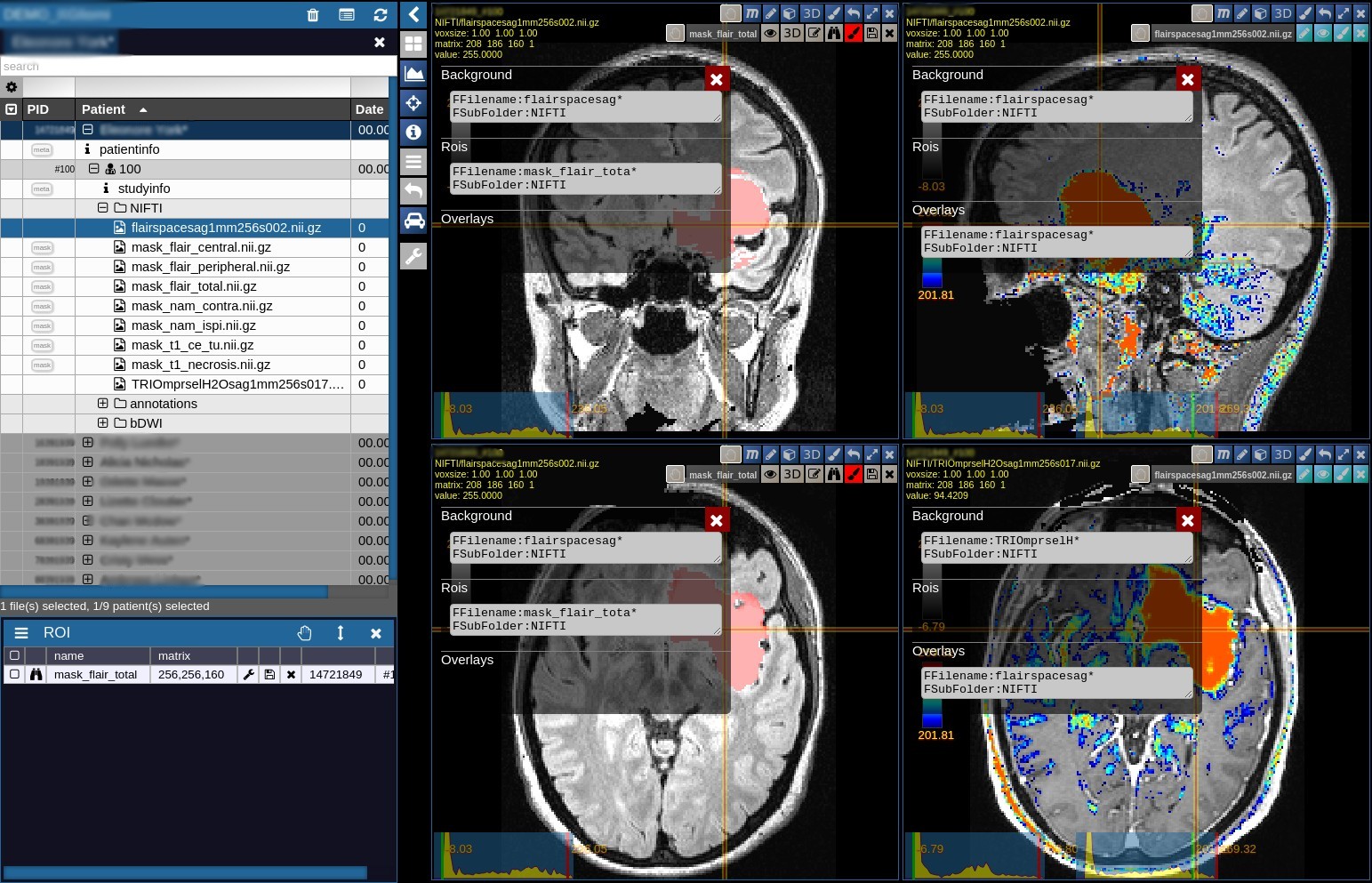Click the car icon in the vertical toolbar
Viewport: 1372px width, 883px height.
point(413,221)
